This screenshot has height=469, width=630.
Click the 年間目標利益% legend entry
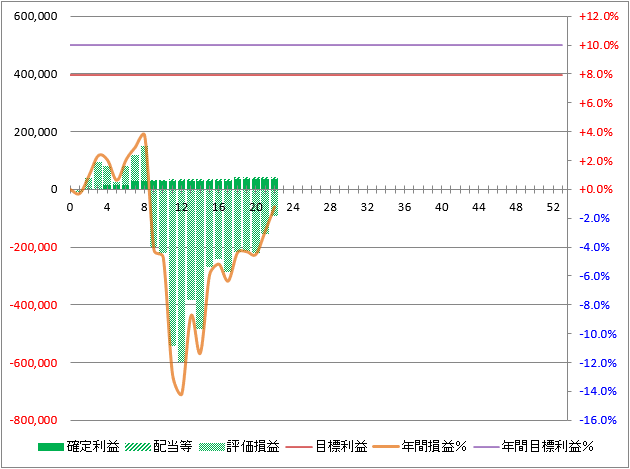534,446
